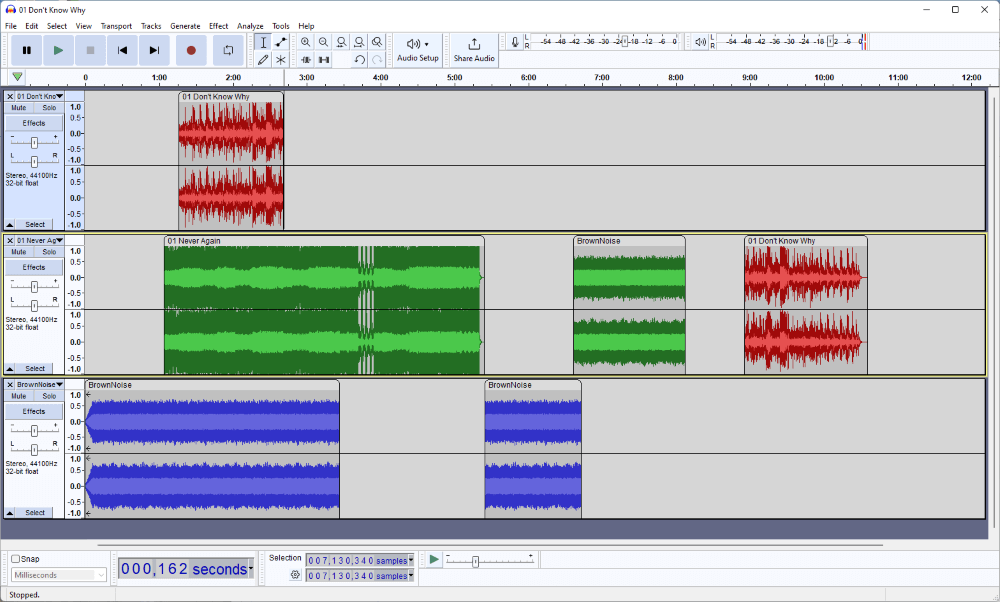Click the Zoom In magnifier
Image resolution: width=1000 pixels, height=602 pixels.
[x=305, y=42]
